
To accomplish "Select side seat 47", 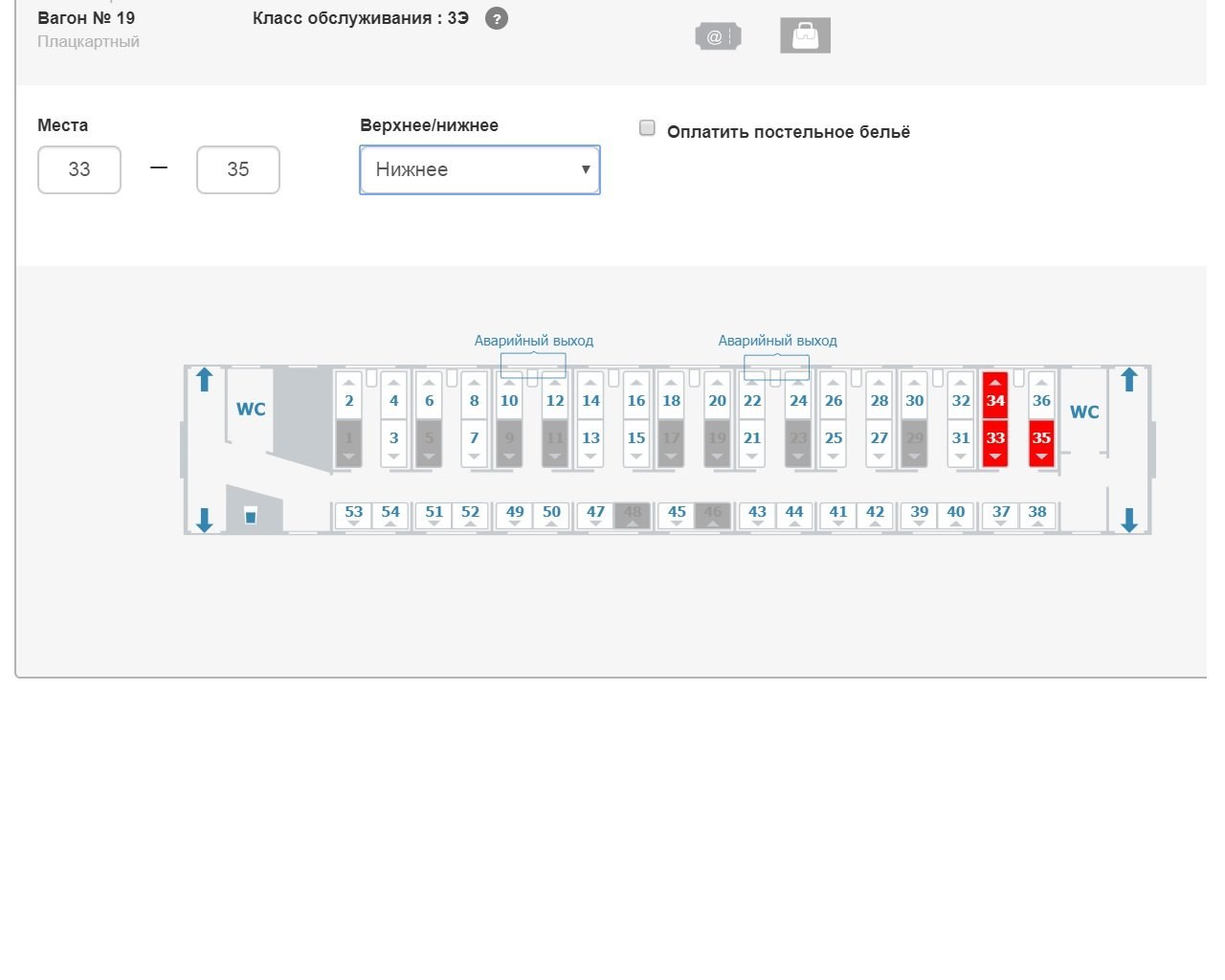I will point(595,516).
